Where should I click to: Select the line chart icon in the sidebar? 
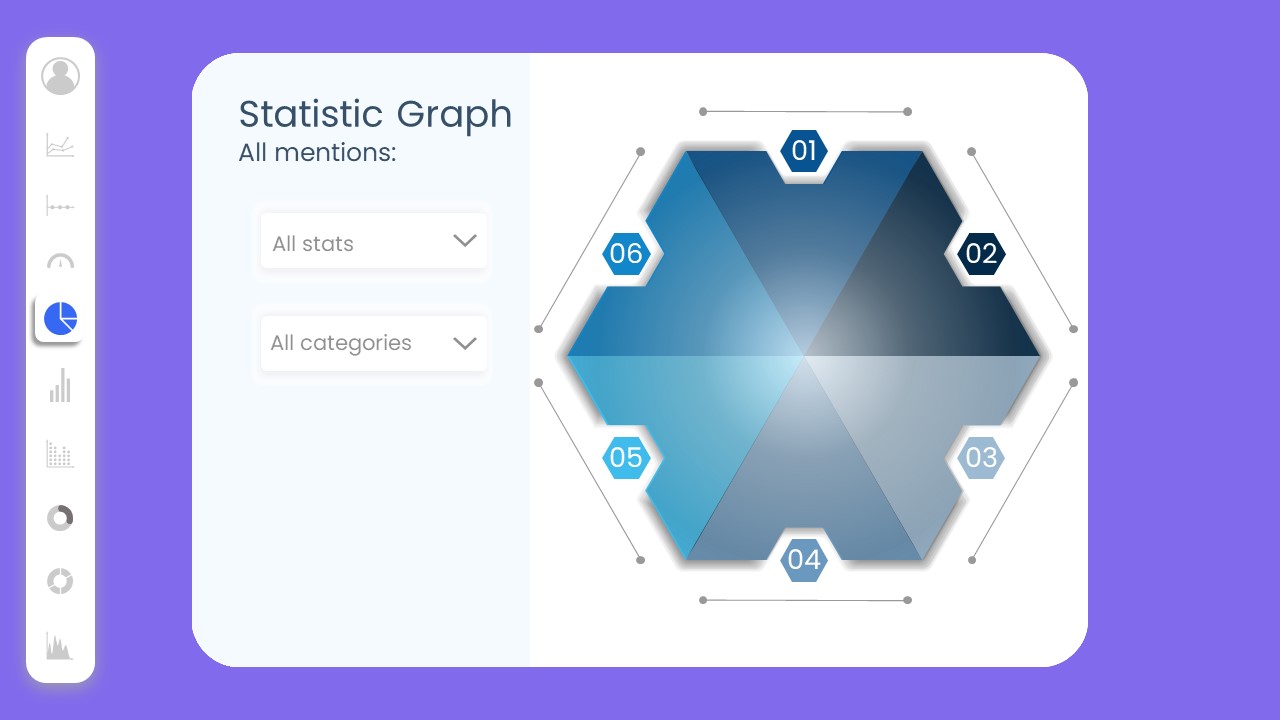click(60, 144)
